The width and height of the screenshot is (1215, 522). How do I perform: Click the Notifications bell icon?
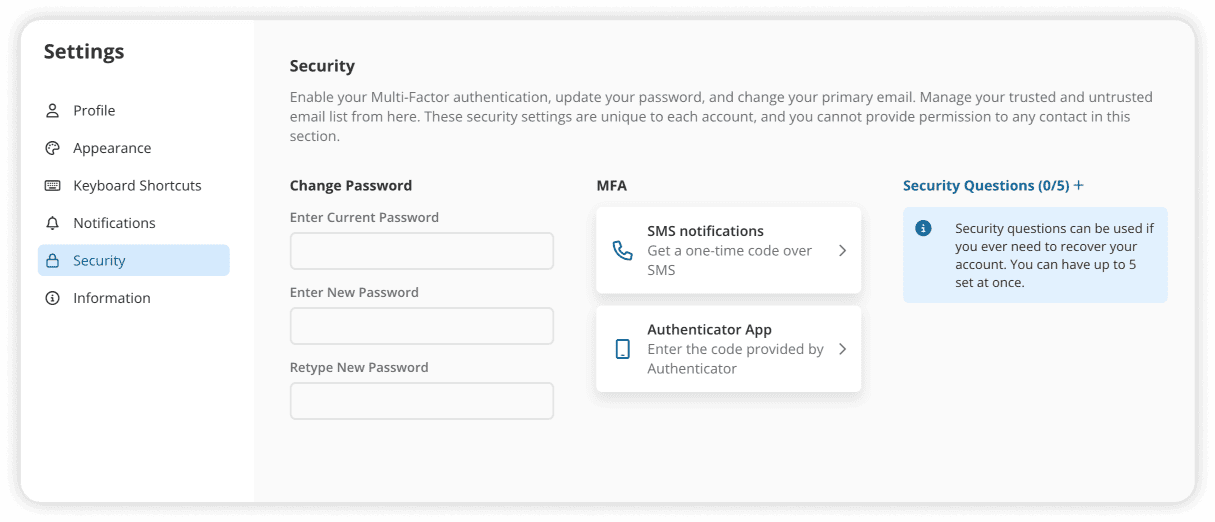pyautogui.click(x=53, y=223)
